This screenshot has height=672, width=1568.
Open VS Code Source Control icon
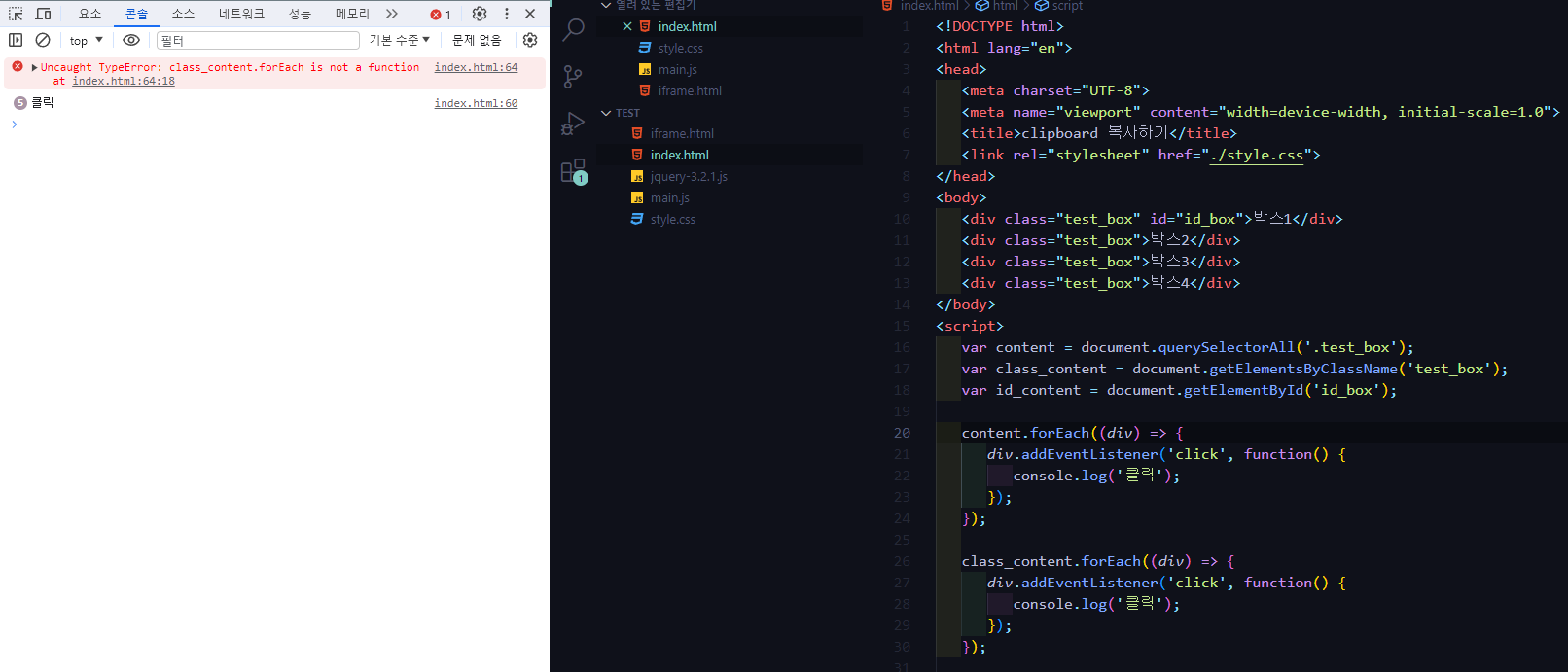(x=574, y=77)
